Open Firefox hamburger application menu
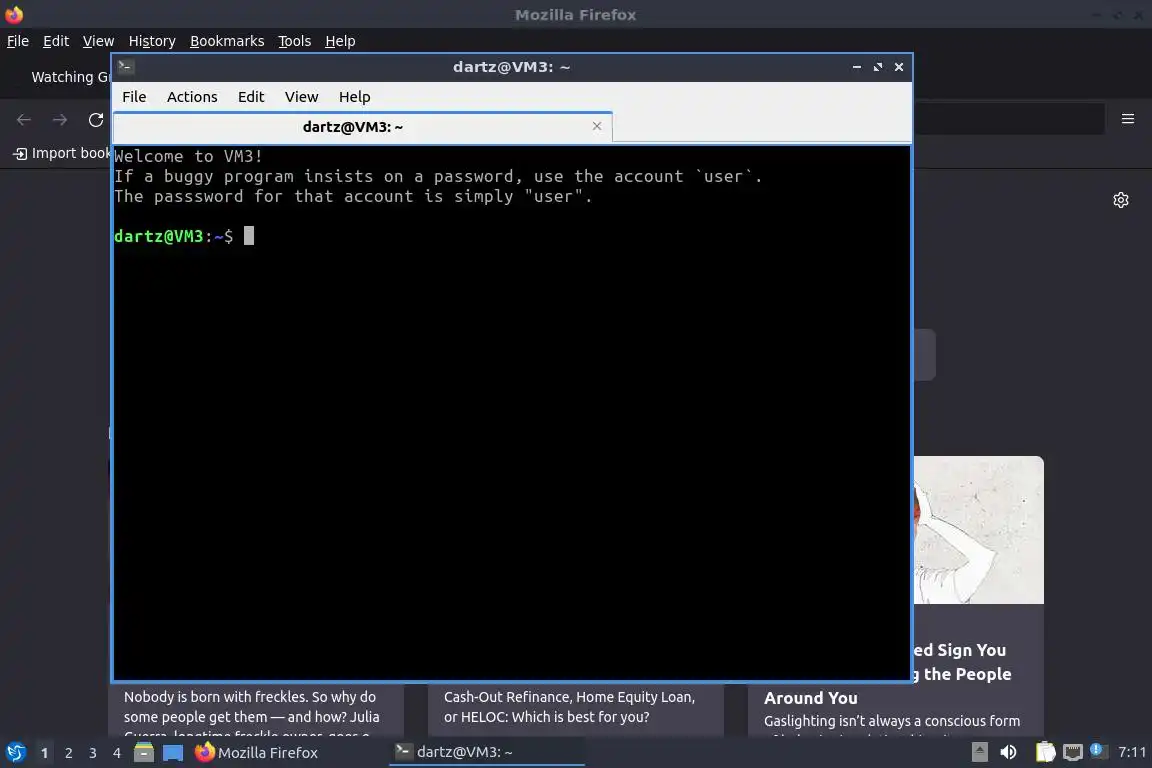This screenshot has height=768, width=1152. pyautogui.click(x=1128, y=119)
